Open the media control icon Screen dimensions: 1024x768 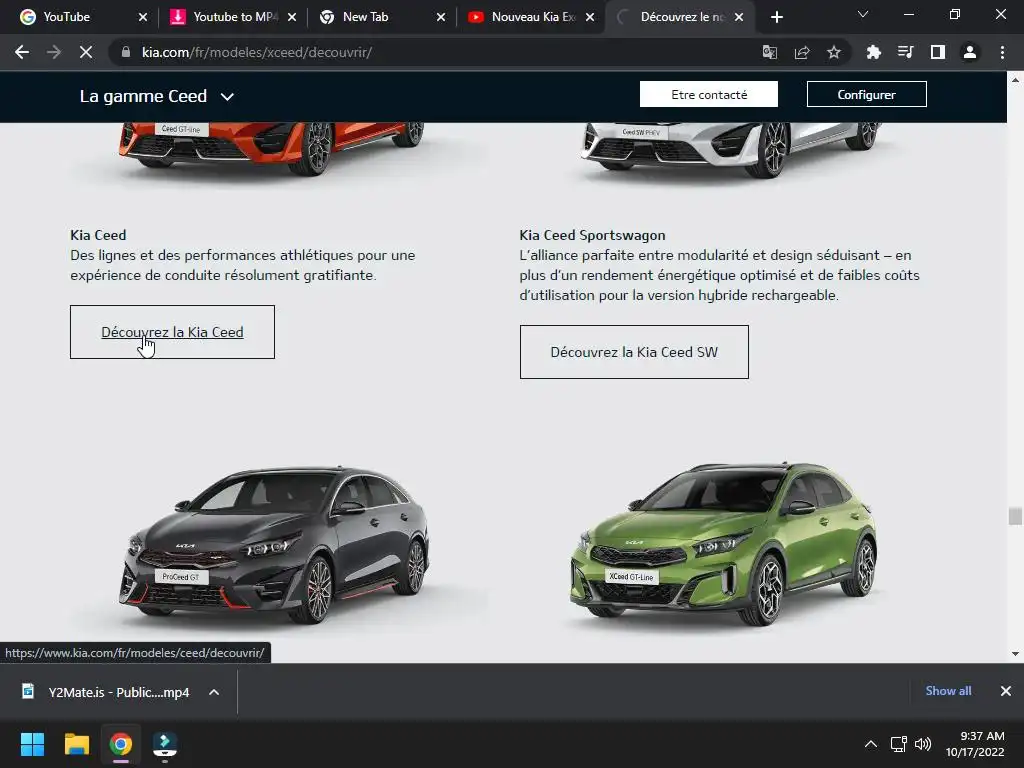pos(905,52)
